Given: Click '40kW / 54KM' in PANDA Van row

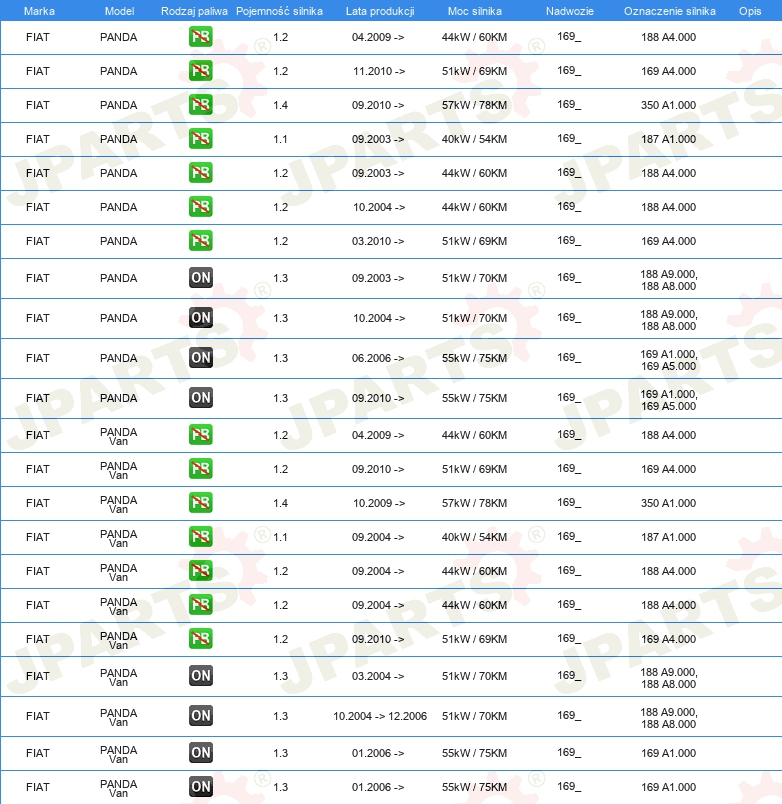Looking at the screenshot, I should [x=474, y=537].
